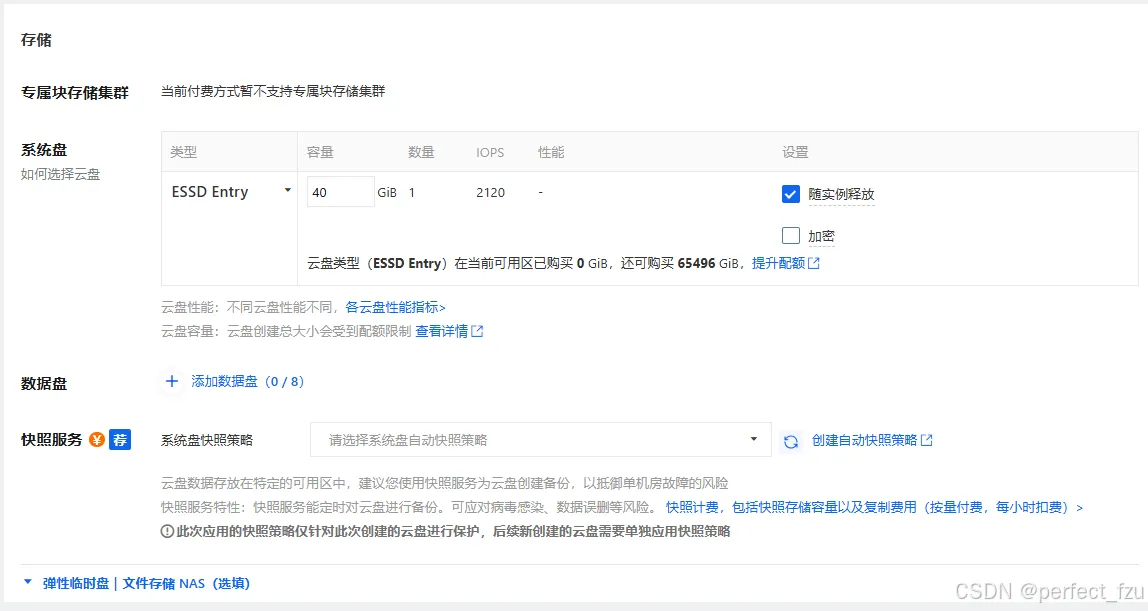Click the external link icon beside 创建自动快照策略

click(928, 440)
